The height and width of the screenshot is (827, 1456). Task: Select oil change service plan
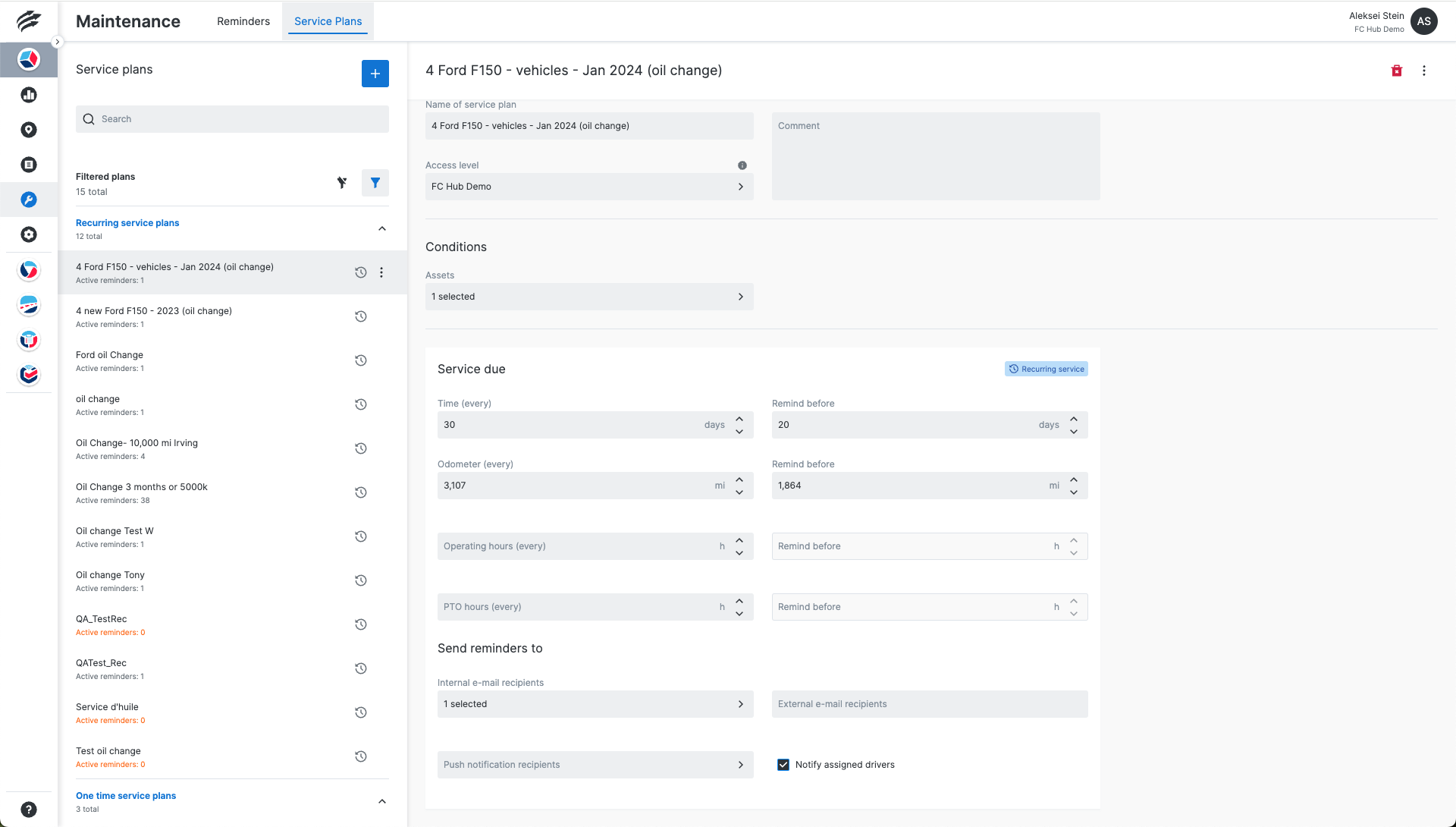pos(232,405)
